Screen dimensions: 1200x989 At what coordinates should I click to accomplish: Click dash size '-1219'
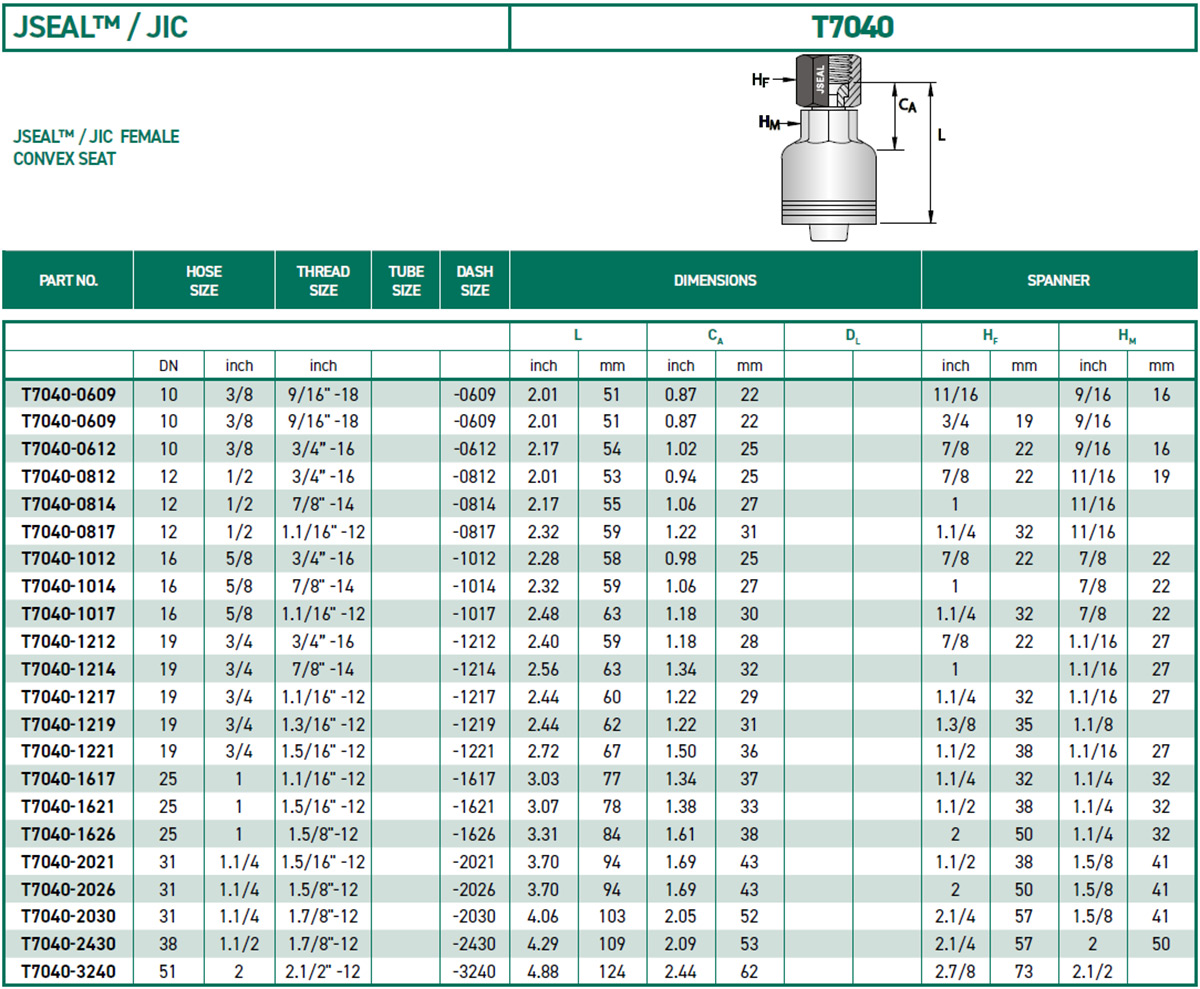[474, 724]
